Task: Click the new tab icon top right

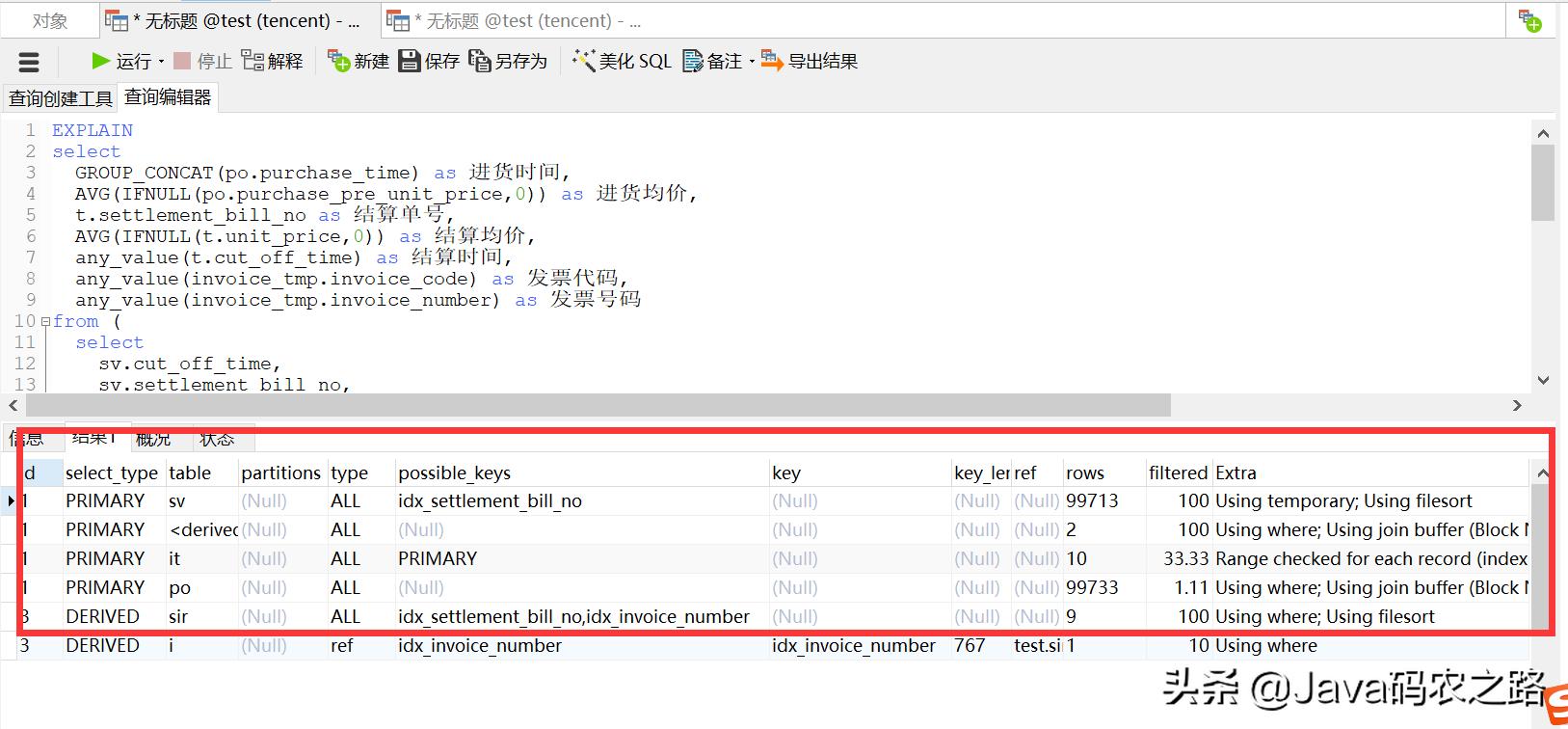Action: [1529, 20]
